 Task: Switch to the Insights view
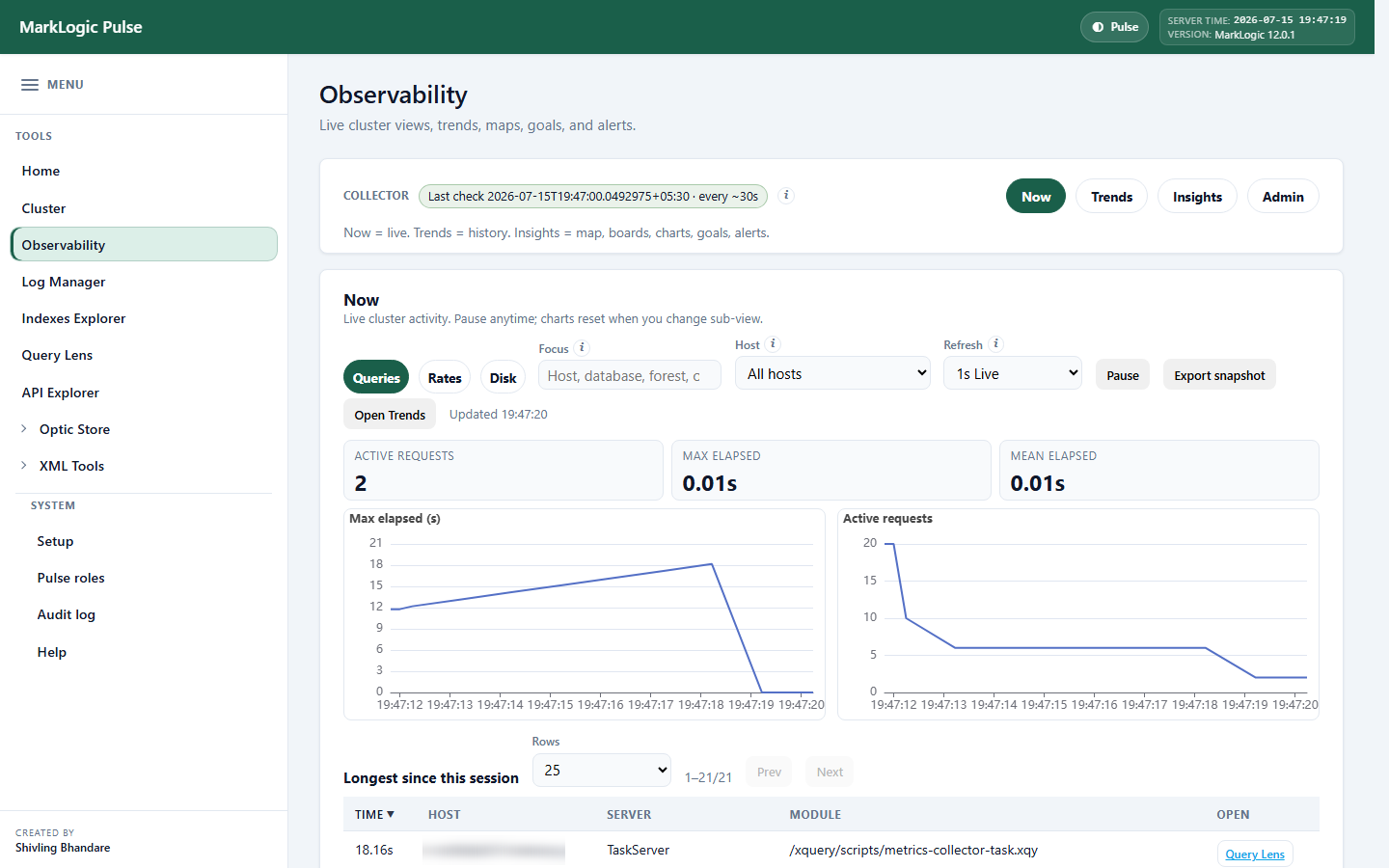coord(1197,197)
